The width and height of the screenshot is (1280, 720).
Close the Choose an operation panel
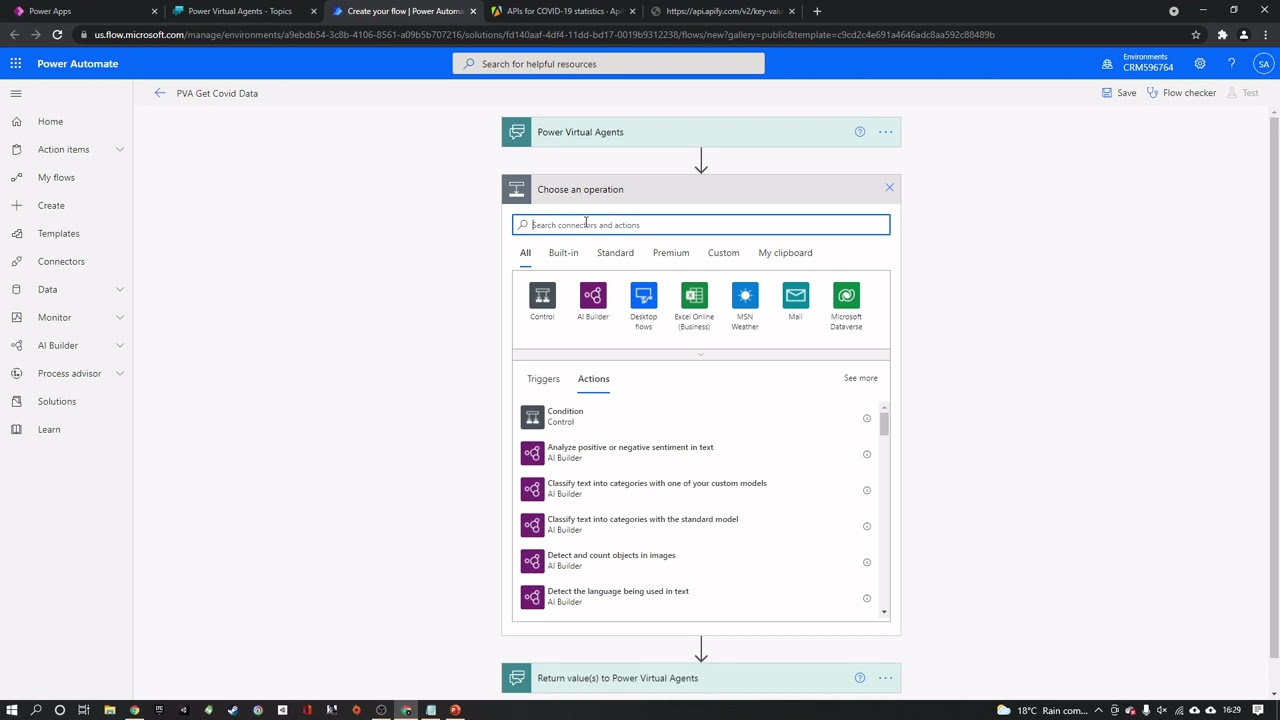889,188
